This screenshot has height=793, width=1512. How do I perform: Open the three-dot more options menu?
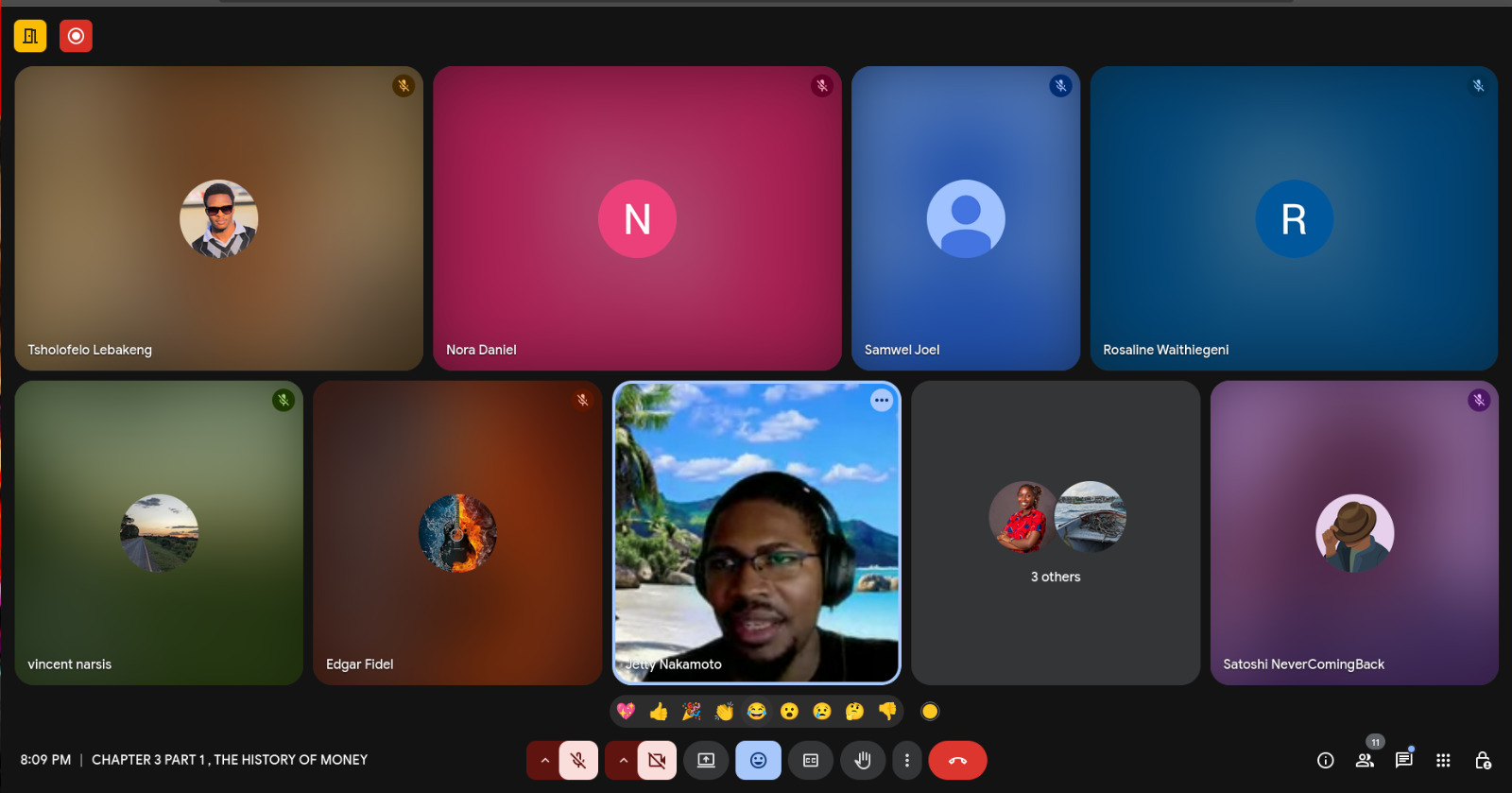(x=906, y=760)
